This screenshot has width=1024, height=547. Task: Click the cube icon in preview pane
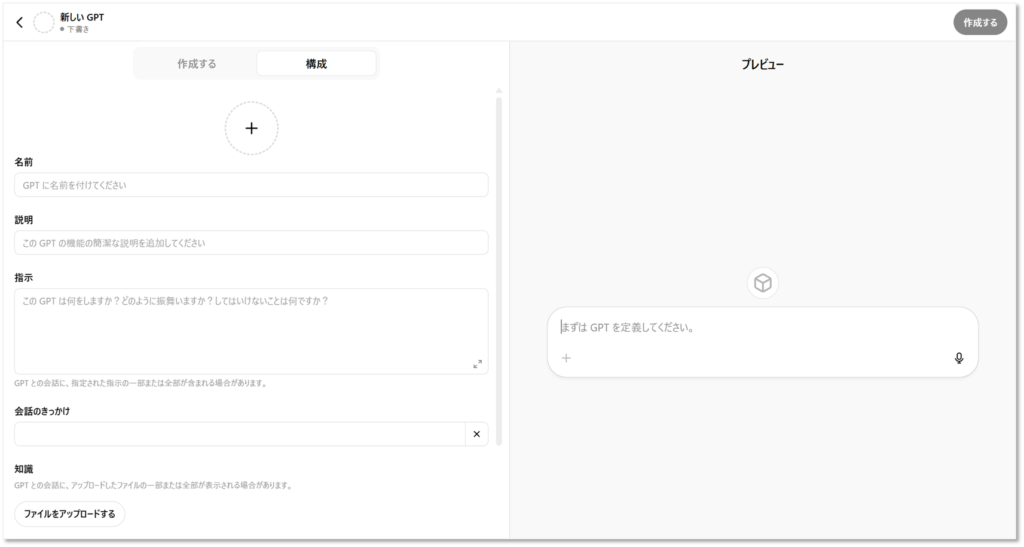(763, 283)
